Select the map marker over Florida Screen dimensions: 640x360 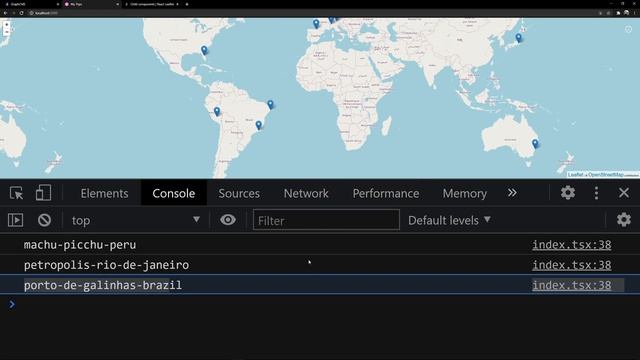(x=204, y=50)
